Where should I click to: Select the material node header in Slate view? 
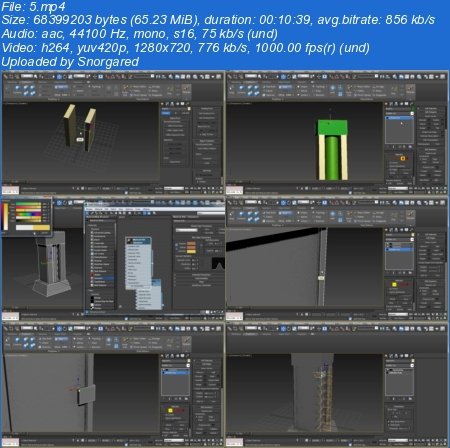(138, 241)
